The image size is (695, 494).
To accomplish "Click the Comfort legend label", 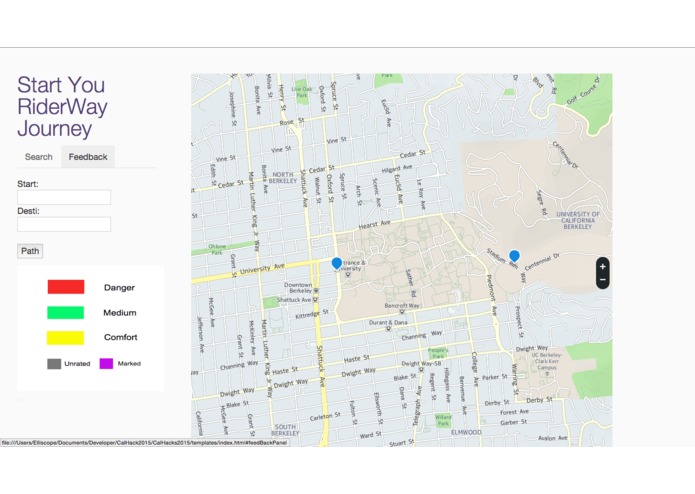I will point(121,337).
